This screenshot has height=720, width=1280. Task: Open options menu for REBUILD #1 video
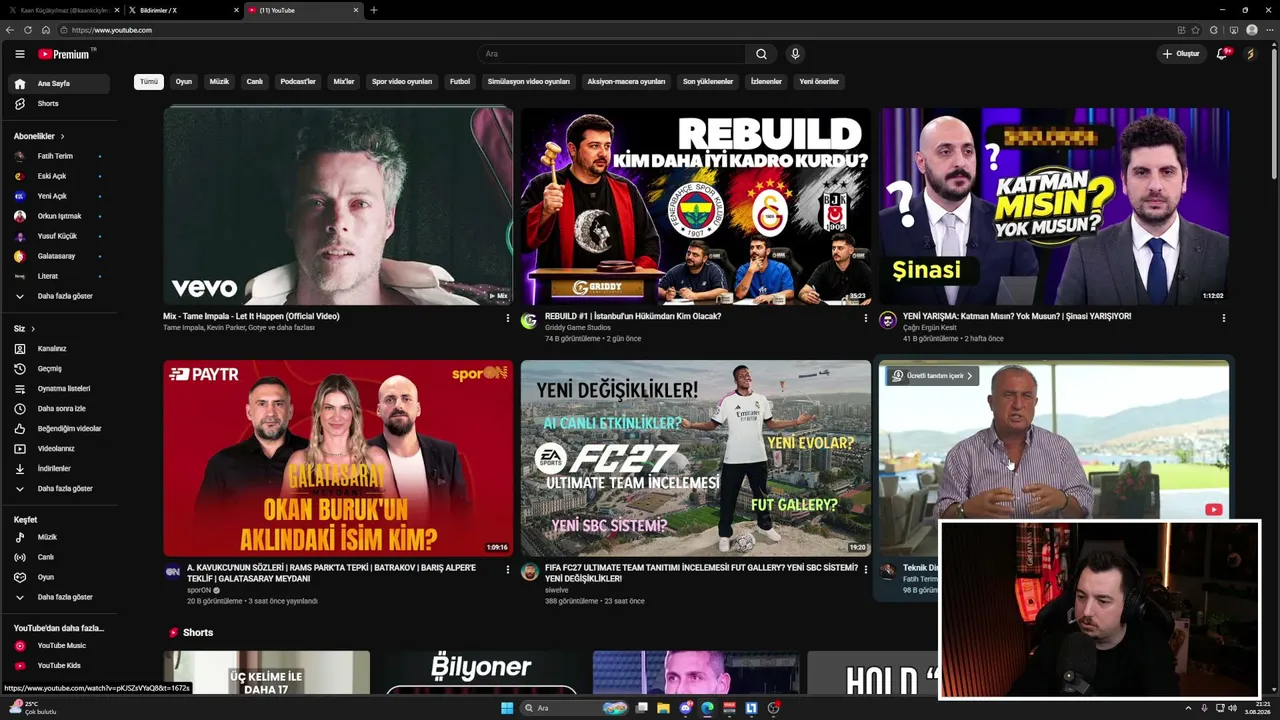coord(866,318)
